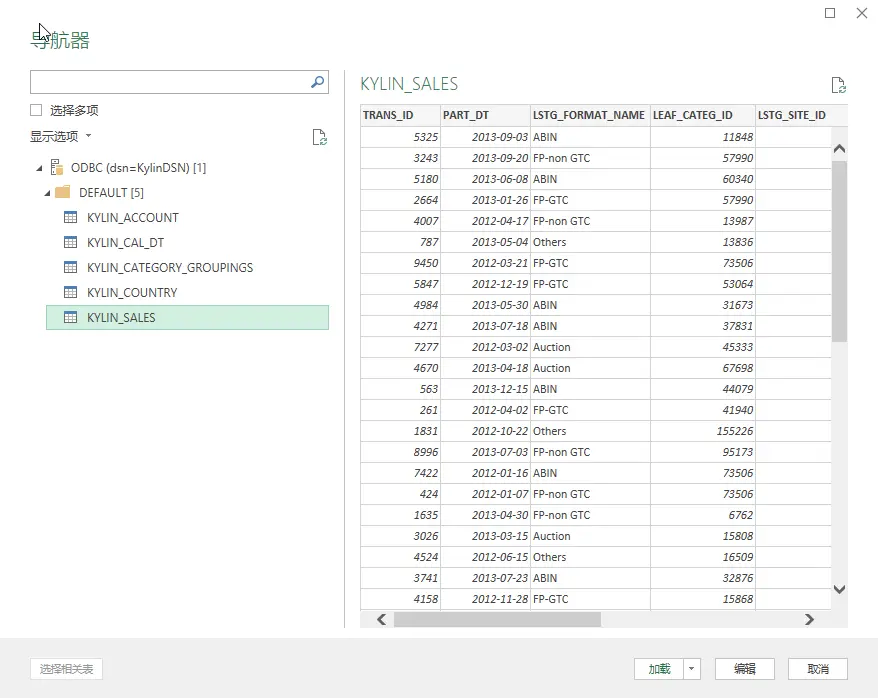Maximize the navigator dialog window
Viewport: 878px width, 698px height.
[830, 13]
